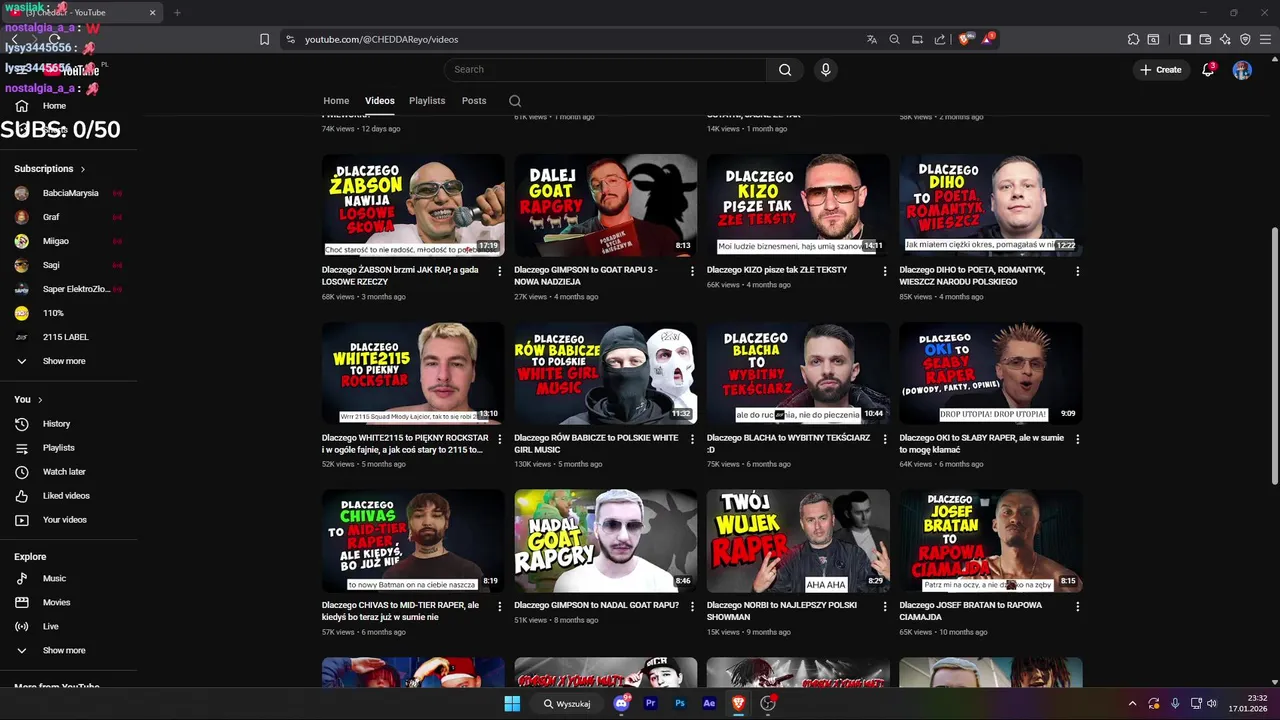Screen dimensions: 1280x720
Task: Open the You section chevron
Action: [40, 400]
